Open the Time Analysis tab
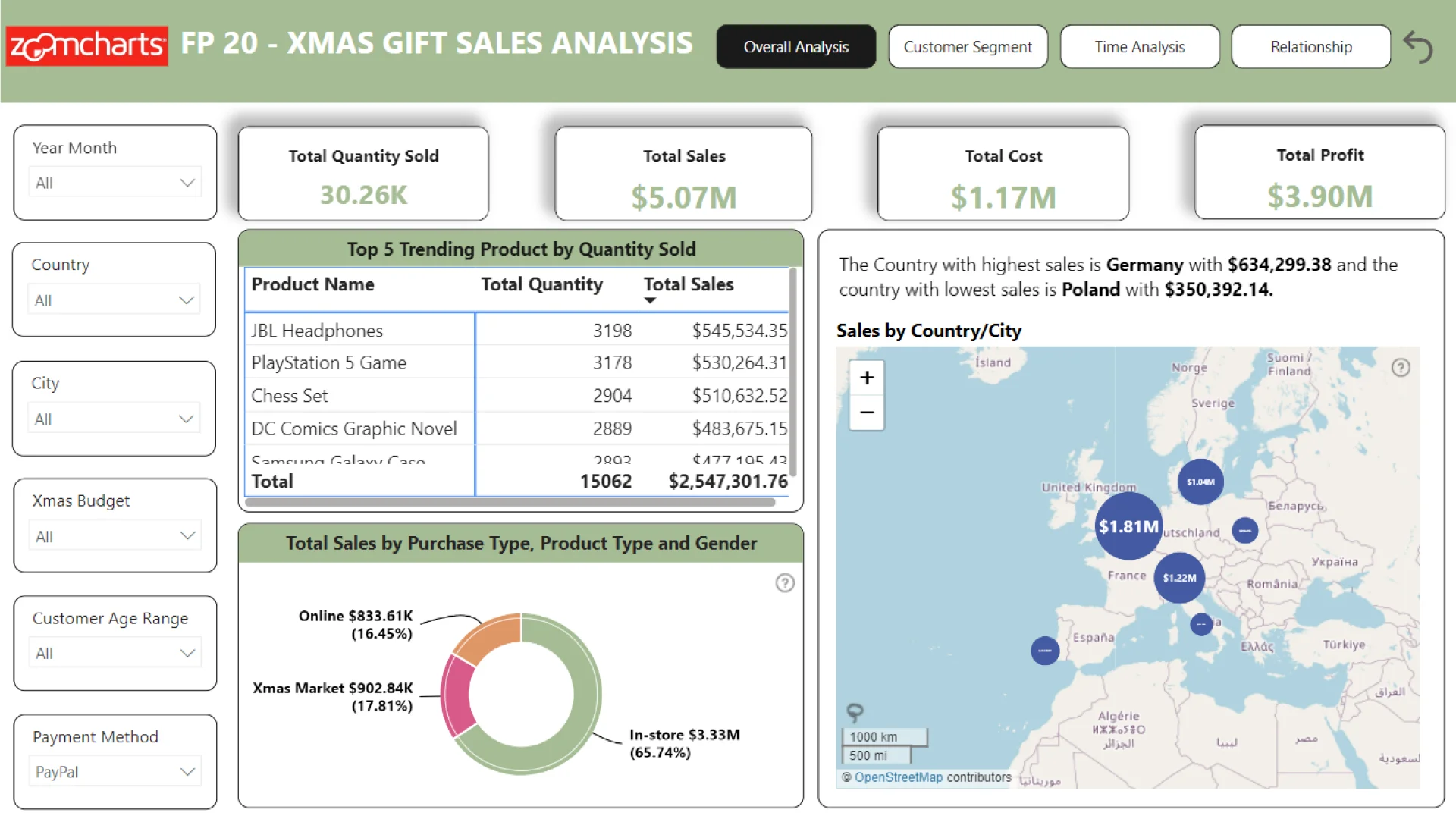1456x819 pixels. [x=1140, y=47]
